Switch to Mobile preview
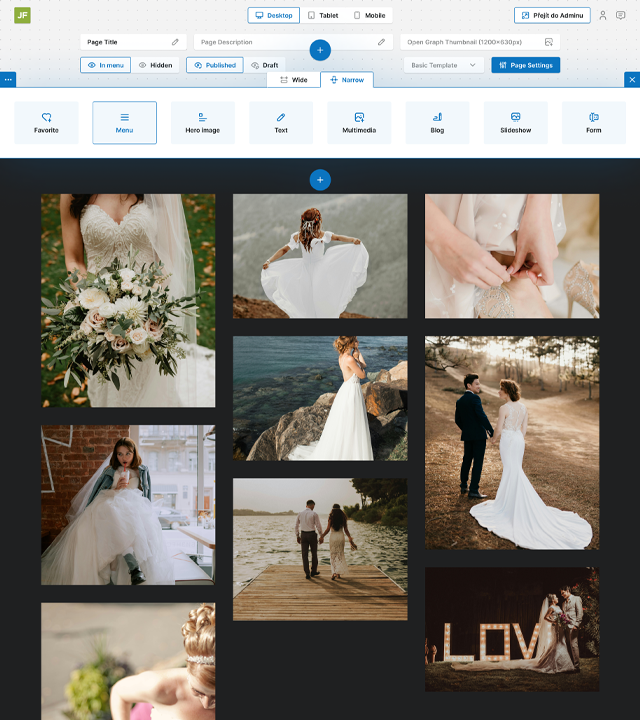This screenshot has height=720, width=640. [x=369, y=16]
